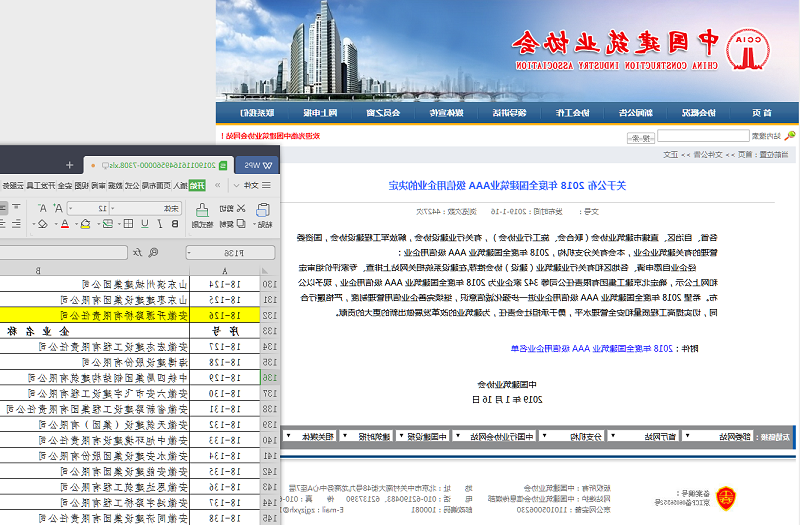Open the 开发工具 ribbon tab
800x525 pixels.
(41, 185)
